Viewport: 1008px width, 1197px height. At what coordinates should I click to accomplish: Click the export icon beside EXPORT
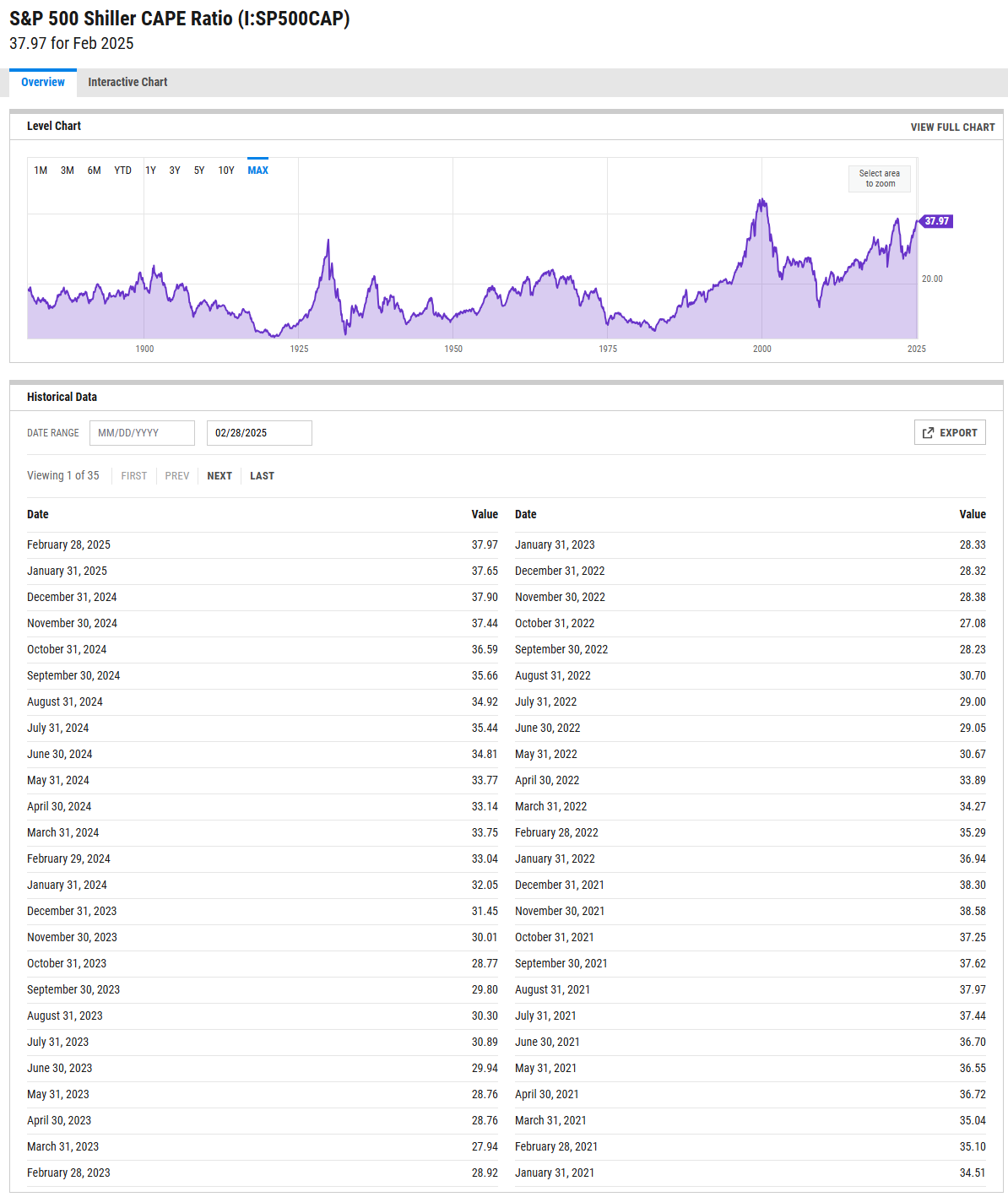pyautogui.click(x=929, y=433)
